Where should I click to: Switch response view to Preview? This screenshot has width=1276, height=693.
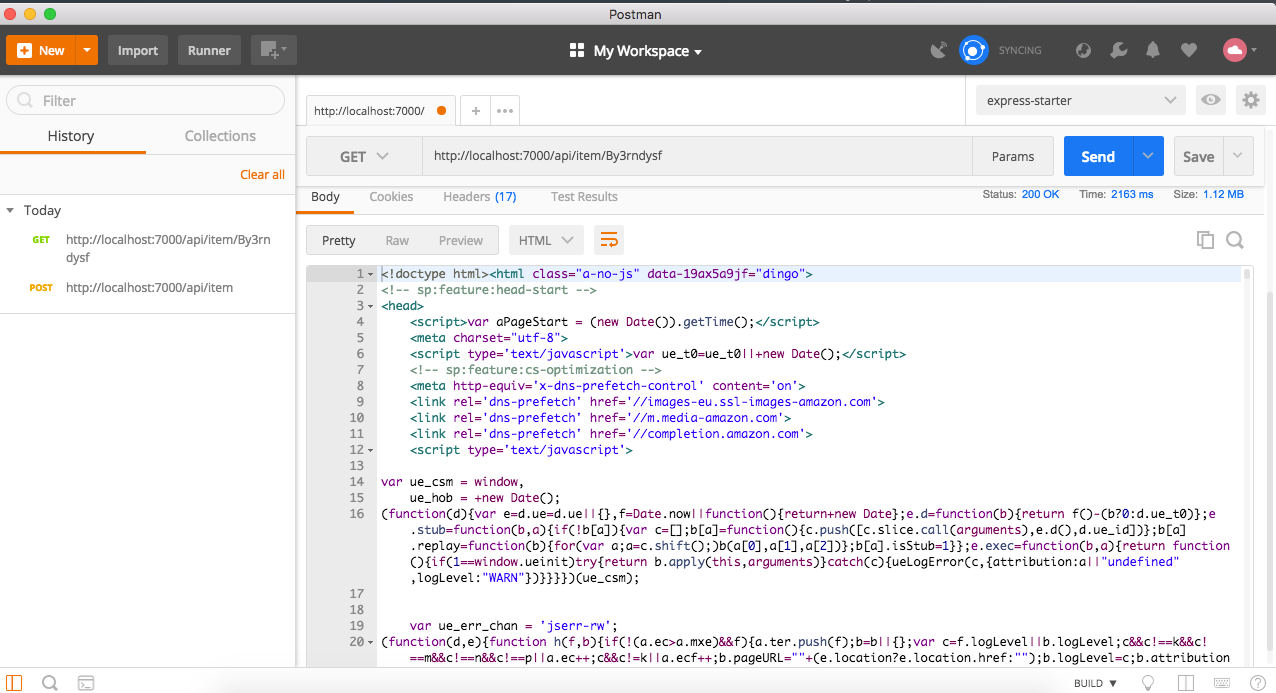point(461,240)
